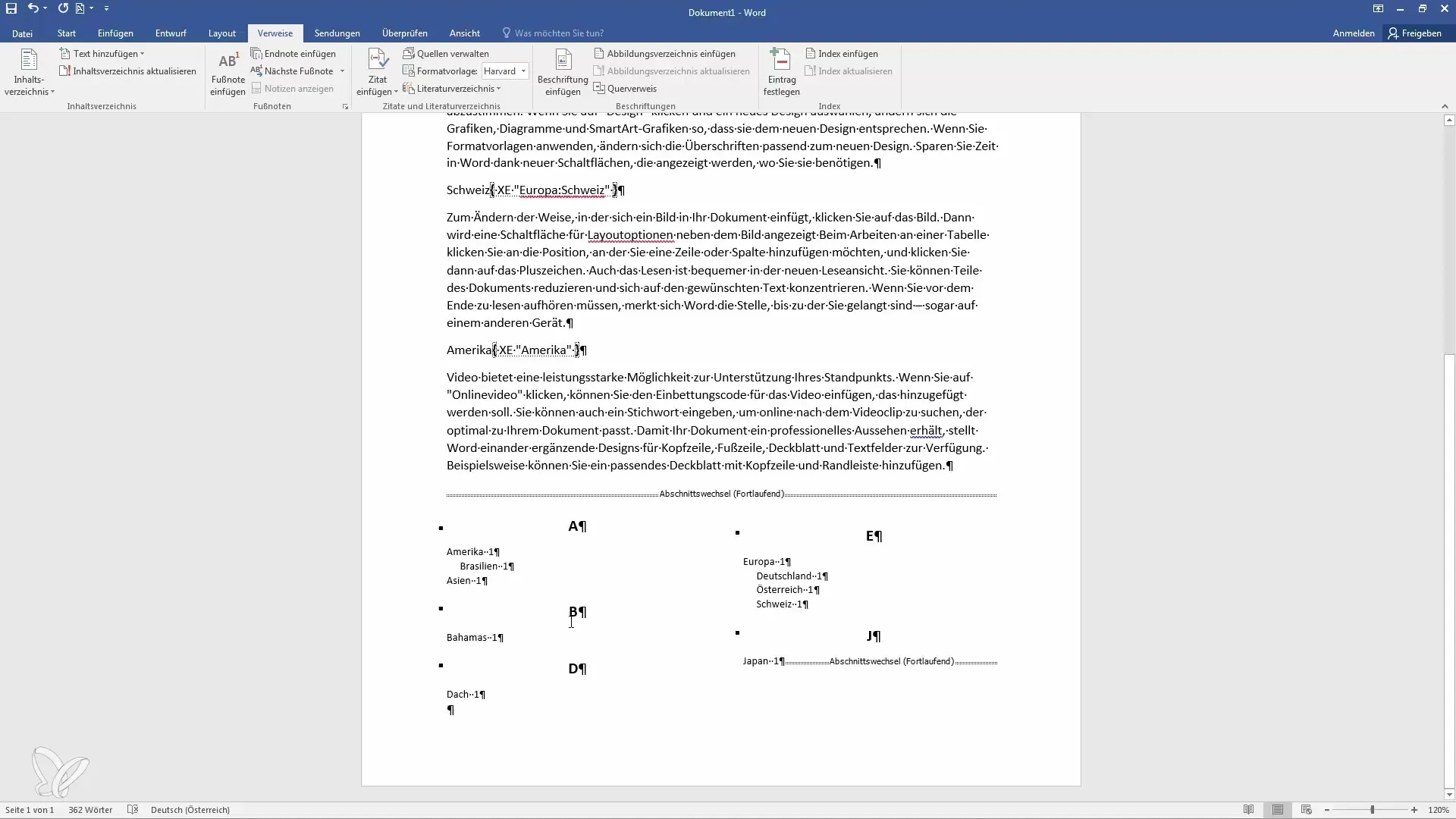The image size is (1456, 819).
Task: Click in Was möchten Sie tun search box
Action: point(559,33)
